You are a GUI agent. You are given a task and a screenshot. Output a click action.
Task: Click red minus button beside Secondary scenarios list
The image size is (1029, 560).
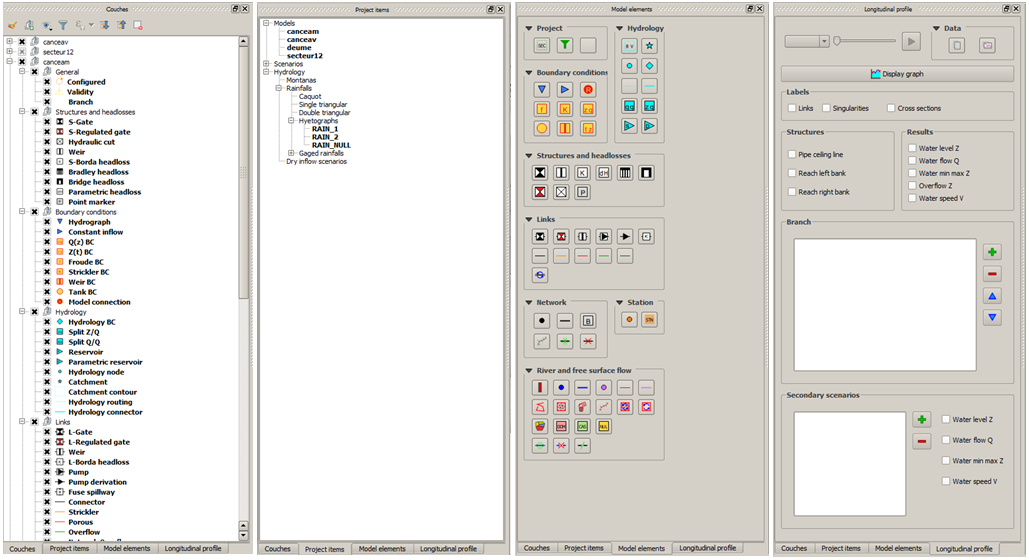[x=922, y=441]
